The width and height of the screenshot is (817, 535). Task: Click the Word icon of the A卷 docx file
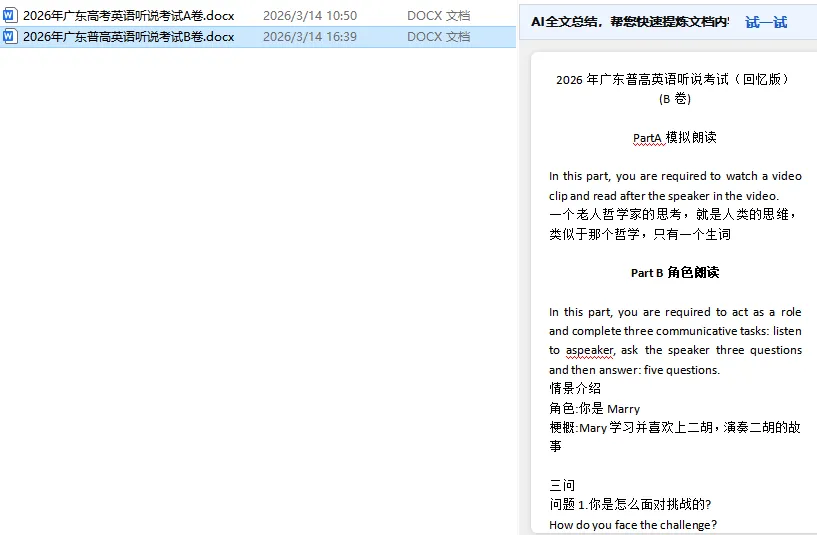[10, 16]
